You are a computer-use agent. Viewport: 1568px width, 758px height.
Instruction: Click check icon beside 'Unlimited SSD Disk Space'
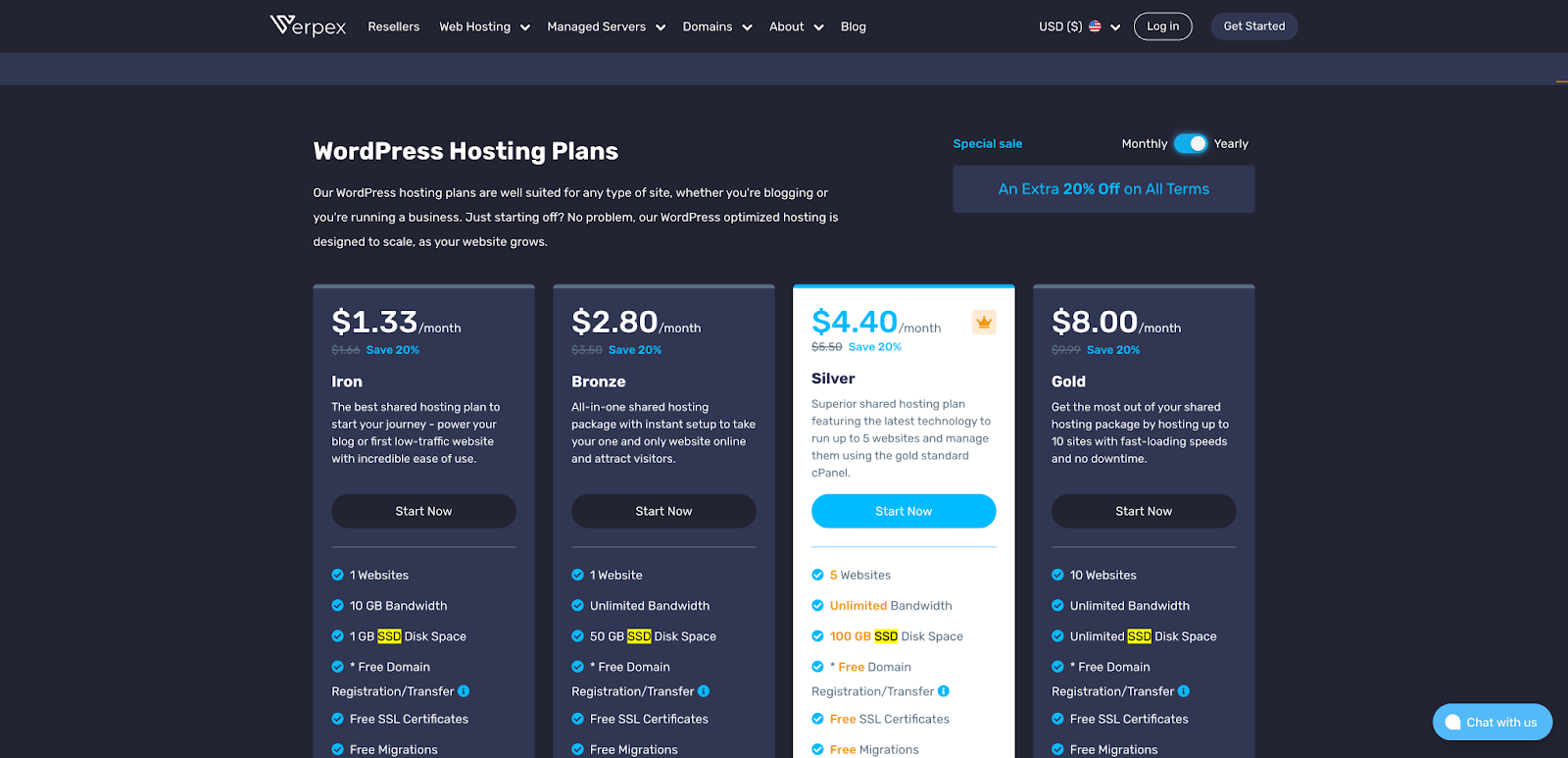point(1057,635)
